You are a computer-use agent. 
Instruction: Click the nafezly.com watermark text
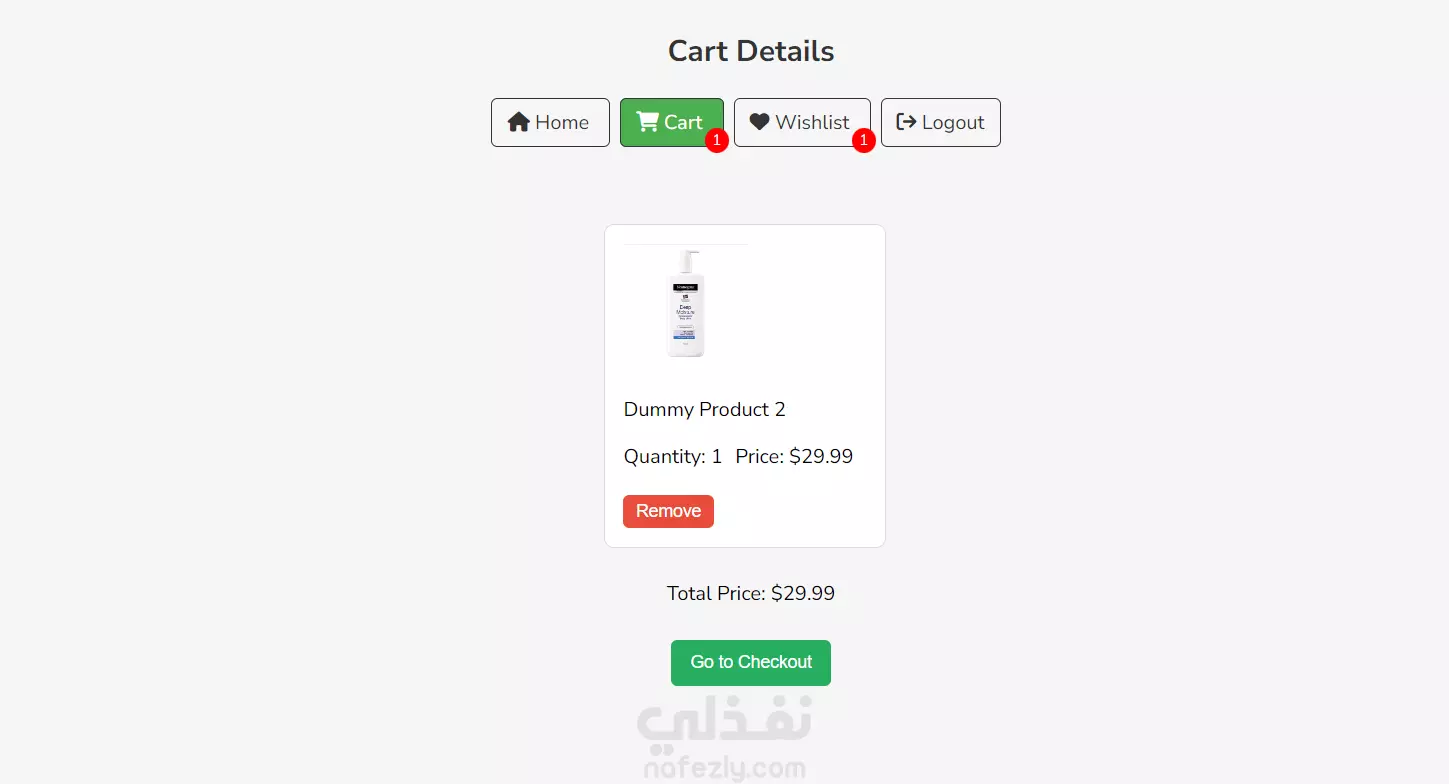pos(725,769)
